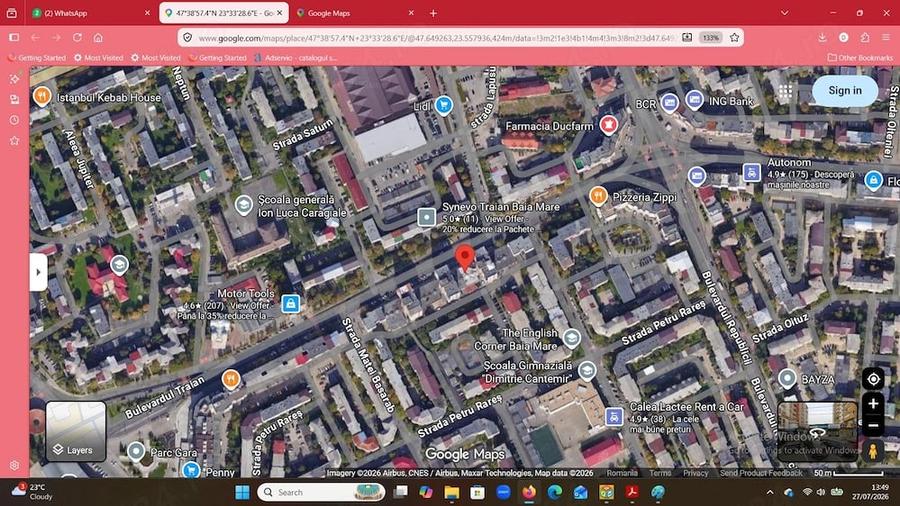This screenshot has height=506, width=900.
Task: Switch map type with Layers thumbnail
Action: [76, 431]
